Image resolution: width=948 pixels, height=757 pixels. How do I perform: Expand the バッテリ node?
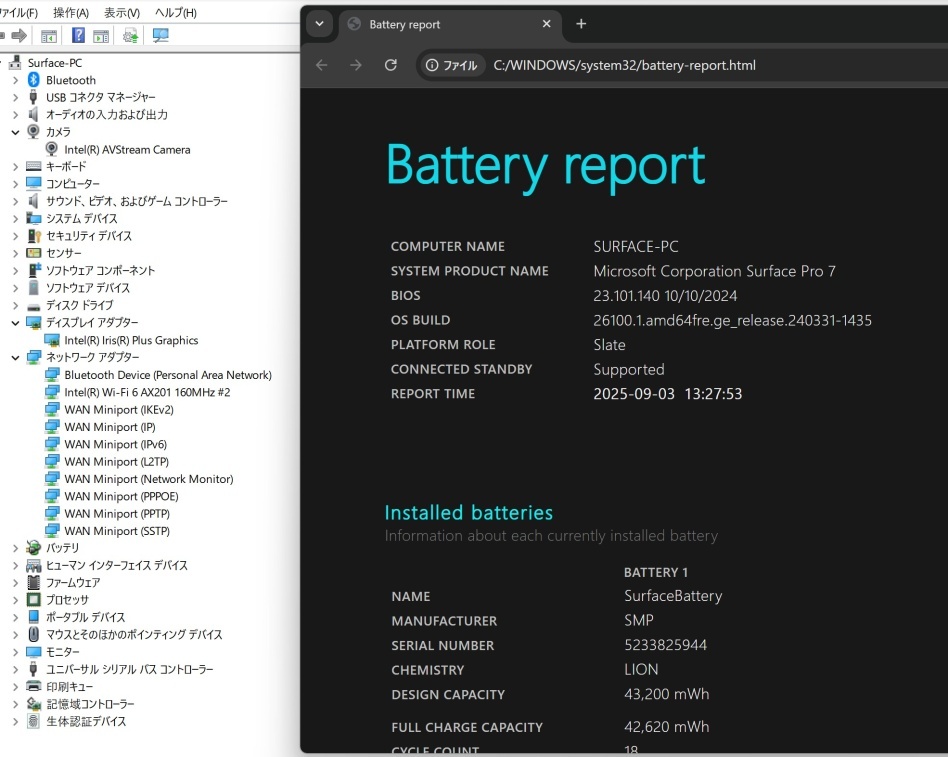[16, 548]
